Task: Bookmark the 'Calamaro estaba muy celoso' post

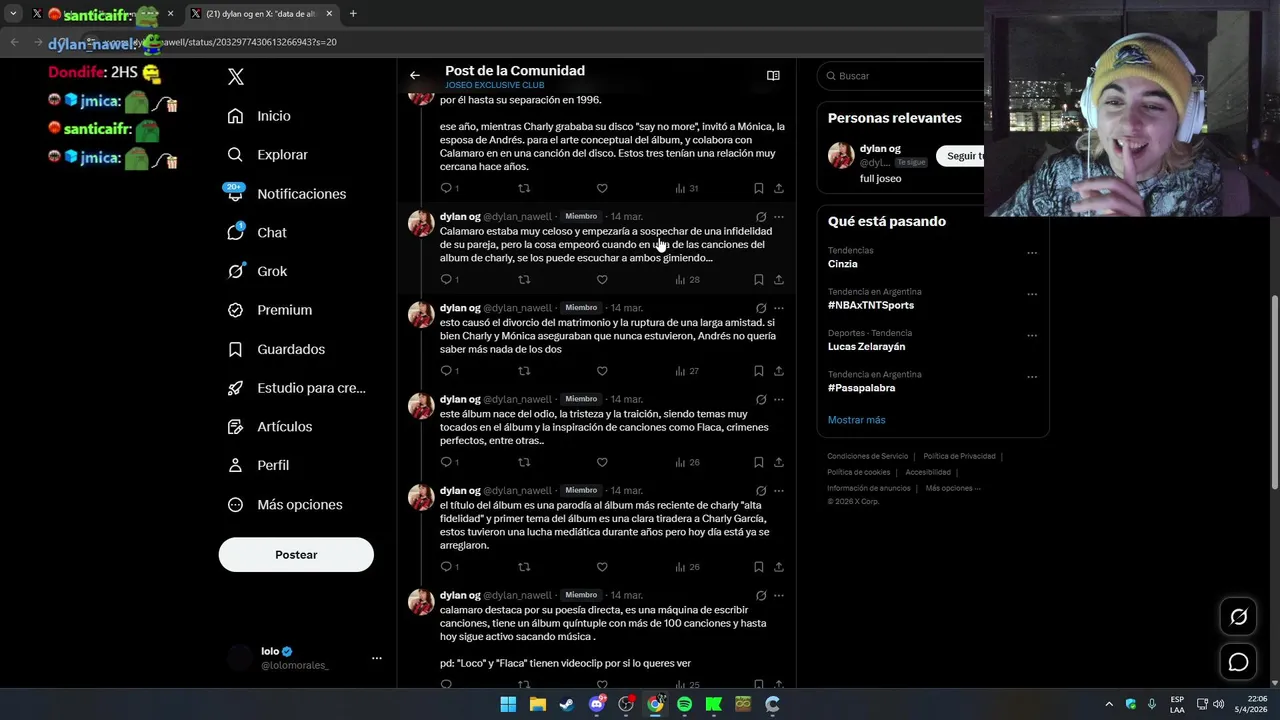Action: point(759,280)
